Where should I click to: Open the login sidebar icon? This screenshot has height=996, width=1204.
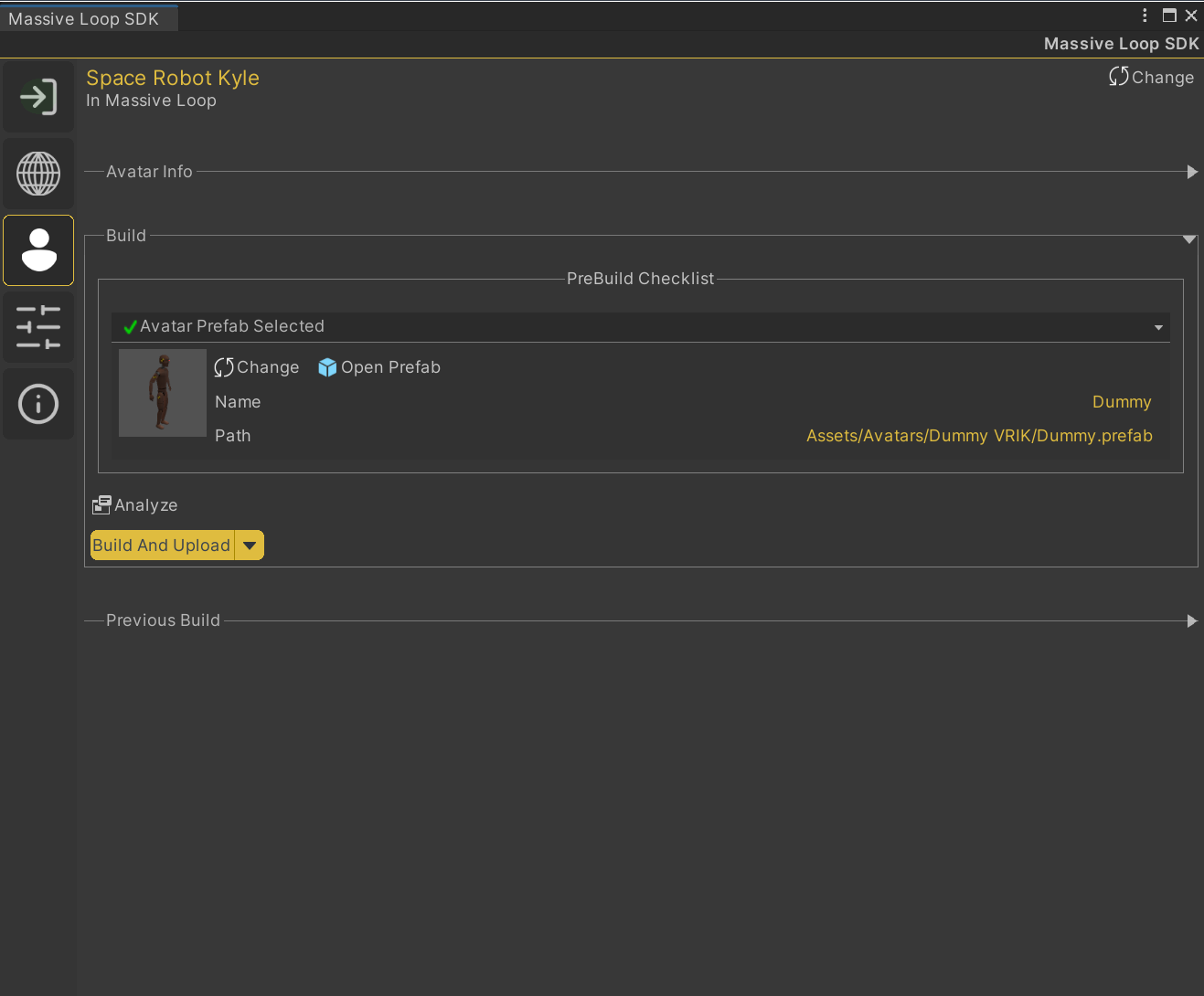pos(38,97)
